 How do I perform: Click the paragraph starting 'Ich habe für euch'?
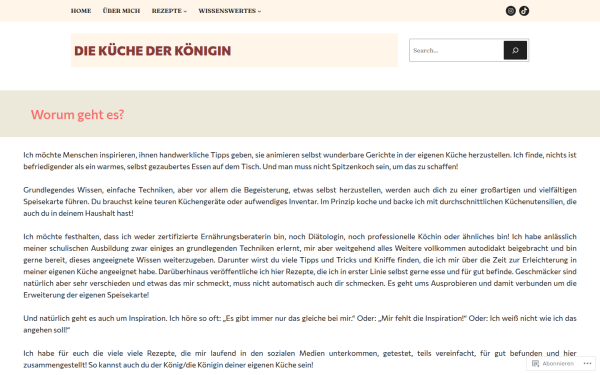coord(300,359)
